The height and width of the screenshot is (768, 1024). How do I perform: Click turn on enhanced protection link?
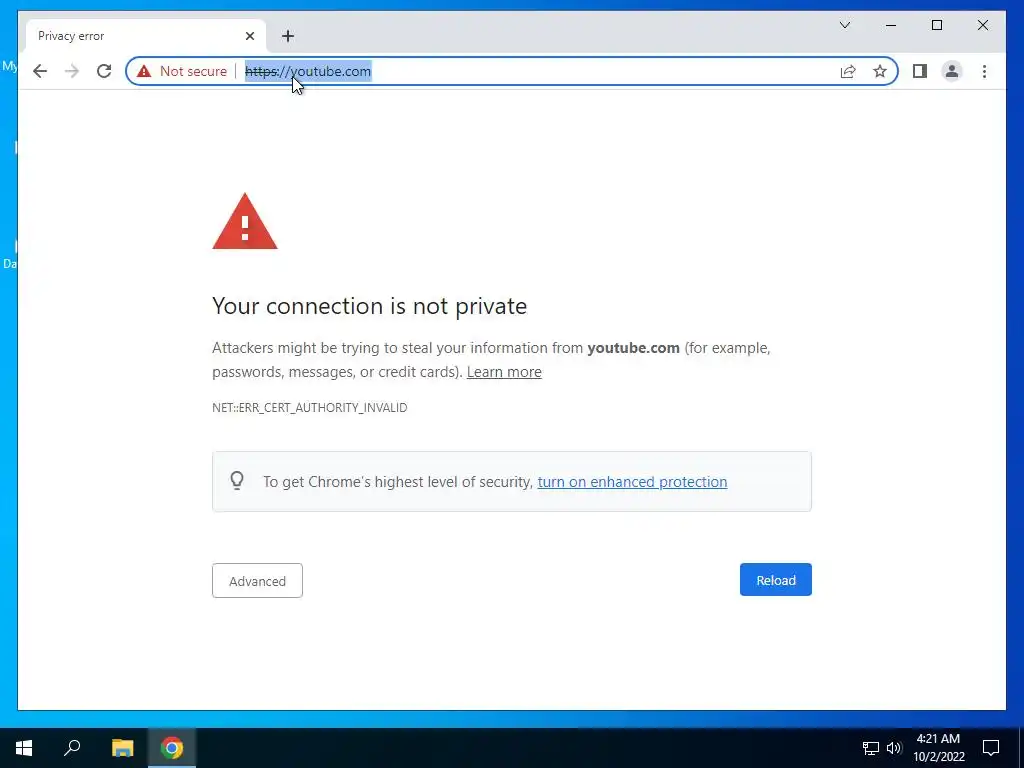click(x=632, y=482)
